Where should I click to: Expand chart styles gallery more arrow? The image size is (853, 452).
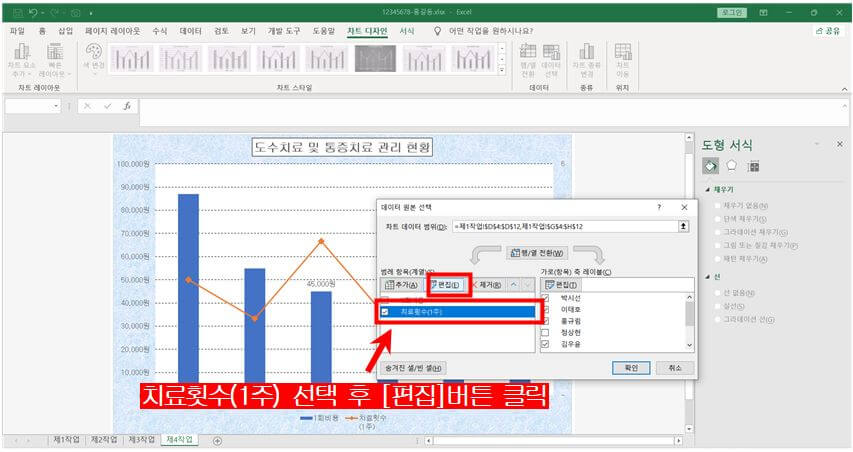tap(502, 70)
